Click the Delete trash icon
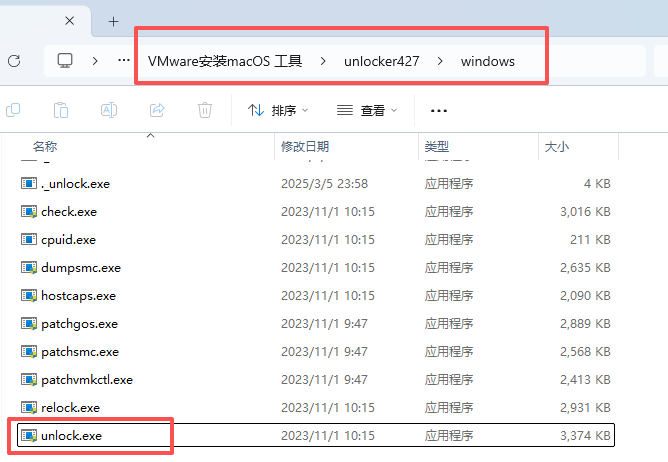Screen dimensions: 668x462 click(204, 110)
